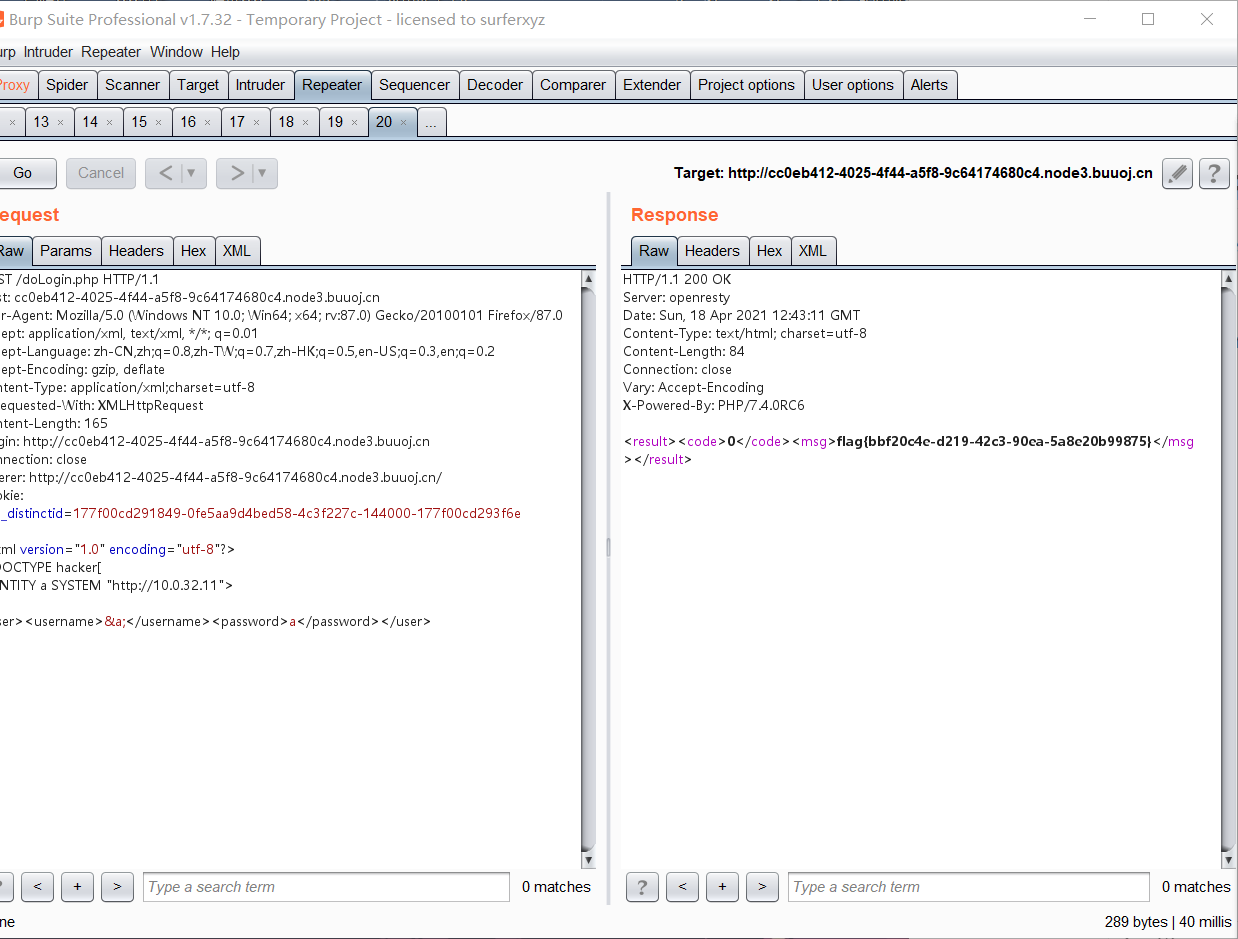Click request search plus options button

point(77,887)
